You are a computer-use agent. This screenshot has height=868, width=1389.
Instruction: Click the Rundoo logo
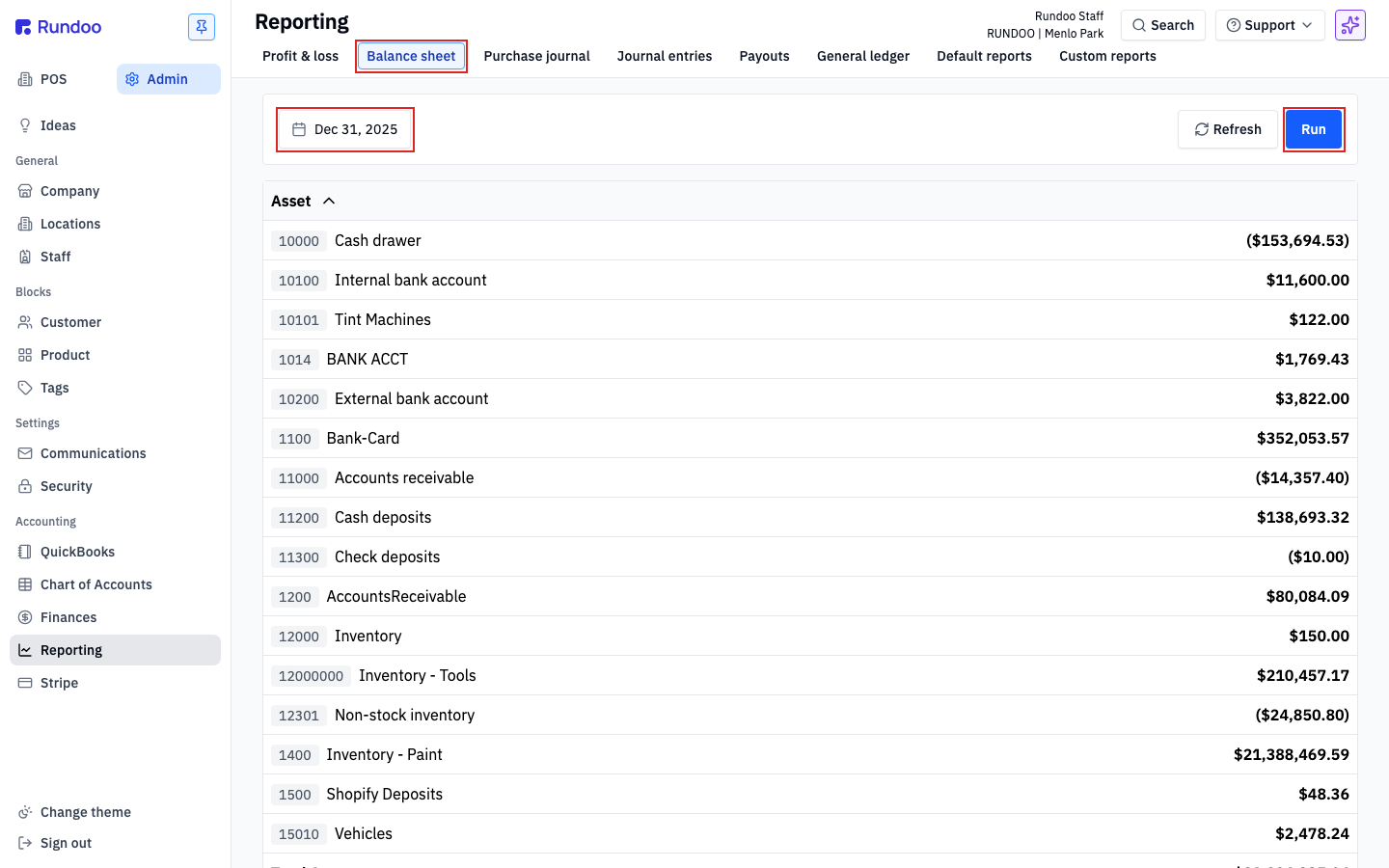pyautogui.click(x=58, y=27)
